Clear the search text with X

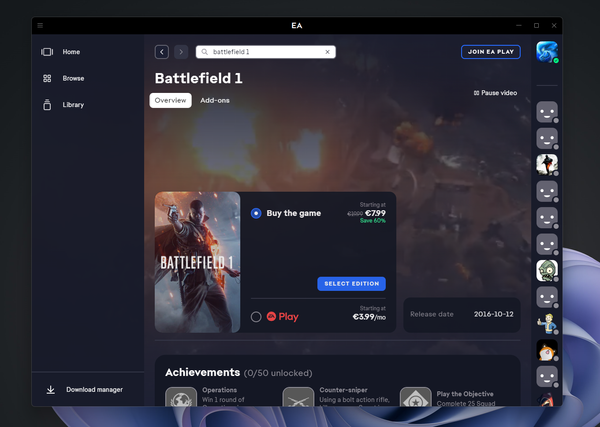point(327,52)
